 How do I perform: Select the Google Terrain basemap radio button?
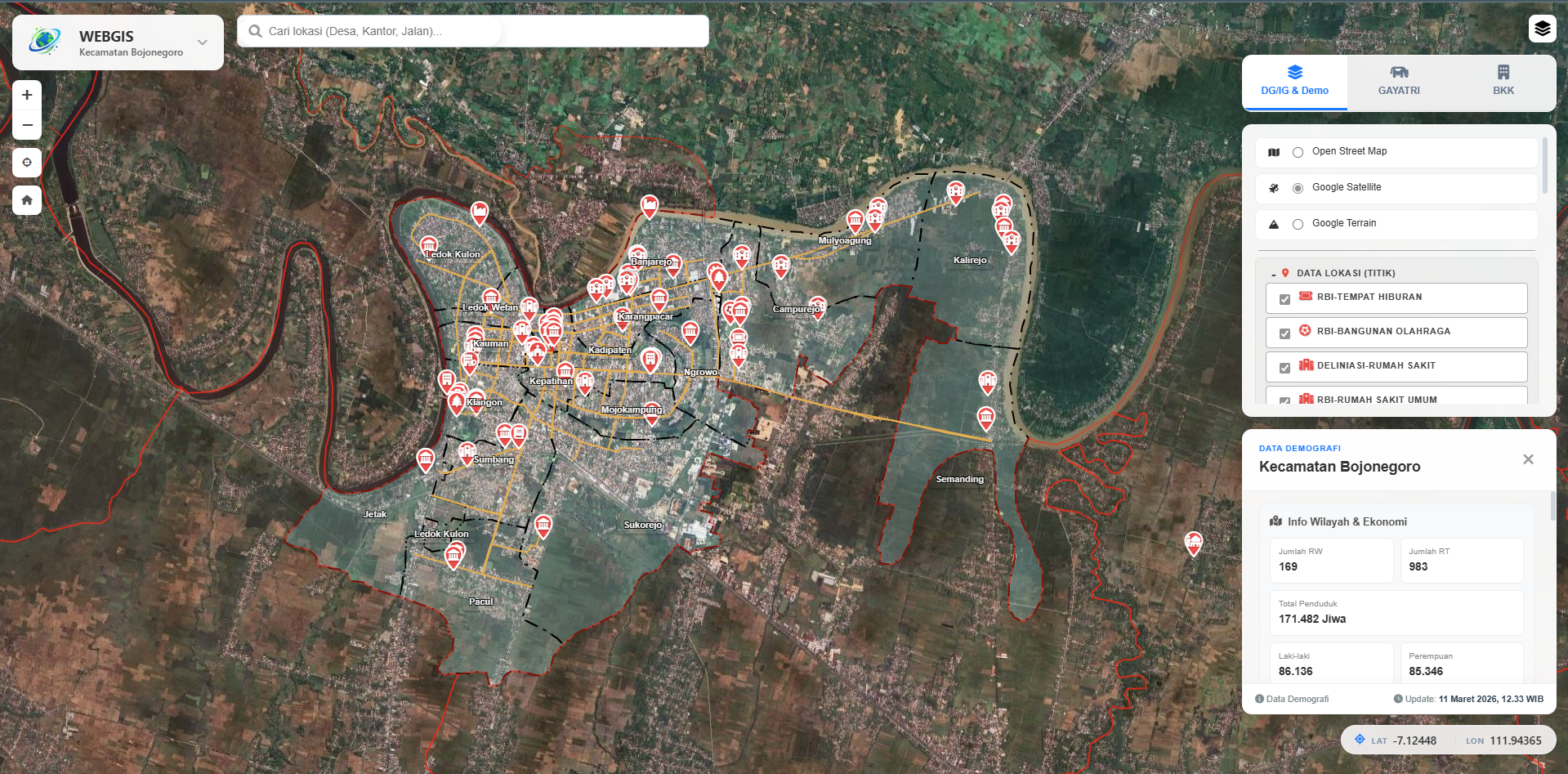pyautogui.click(x=1297, y=223)
